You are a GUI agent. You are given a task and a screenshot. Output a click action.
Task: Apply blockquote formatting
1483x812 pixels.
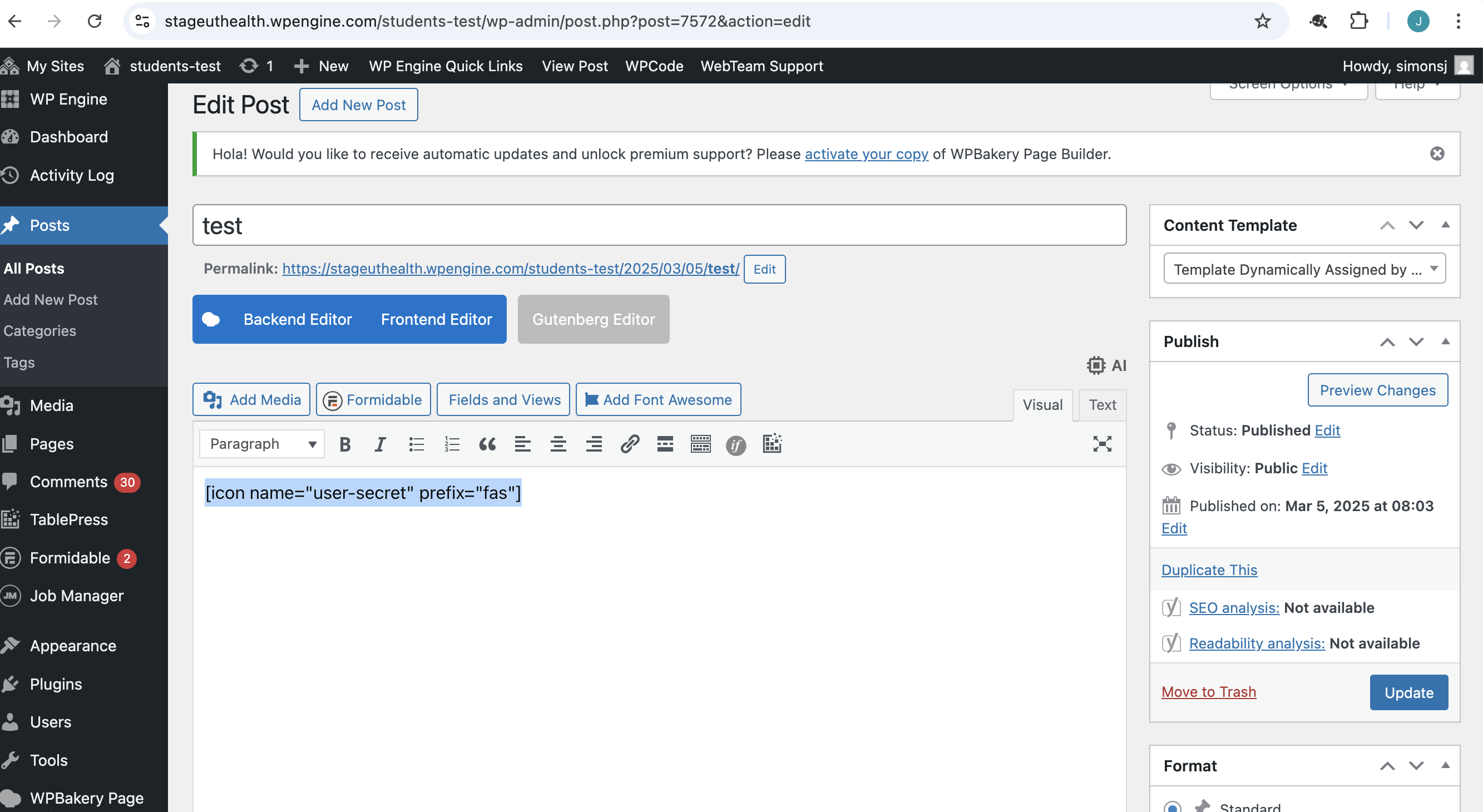click(487, 444)
